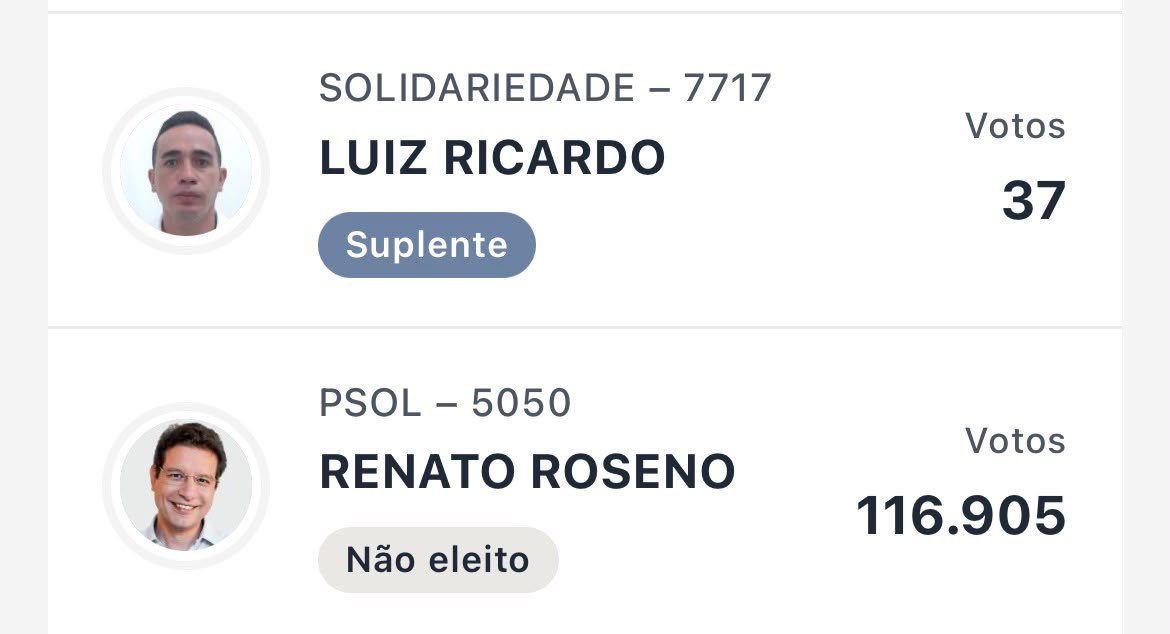Click the SOLIDARIEDADE – 7717 party label
Screen dimensions: 1170x634
545,88
